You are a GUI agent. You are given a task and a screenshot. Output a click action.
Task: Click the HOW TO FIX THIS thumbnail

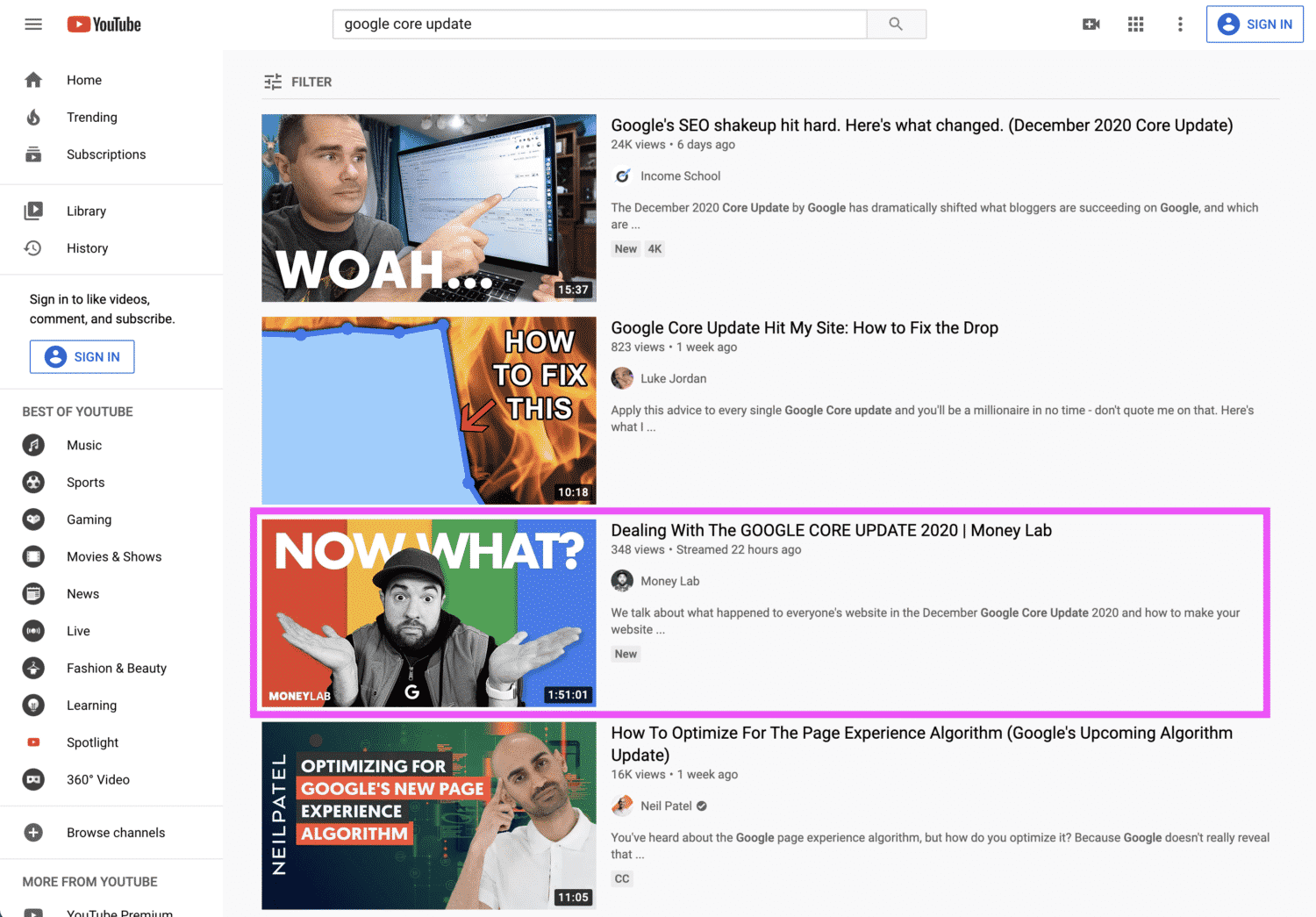click(429, 411)
